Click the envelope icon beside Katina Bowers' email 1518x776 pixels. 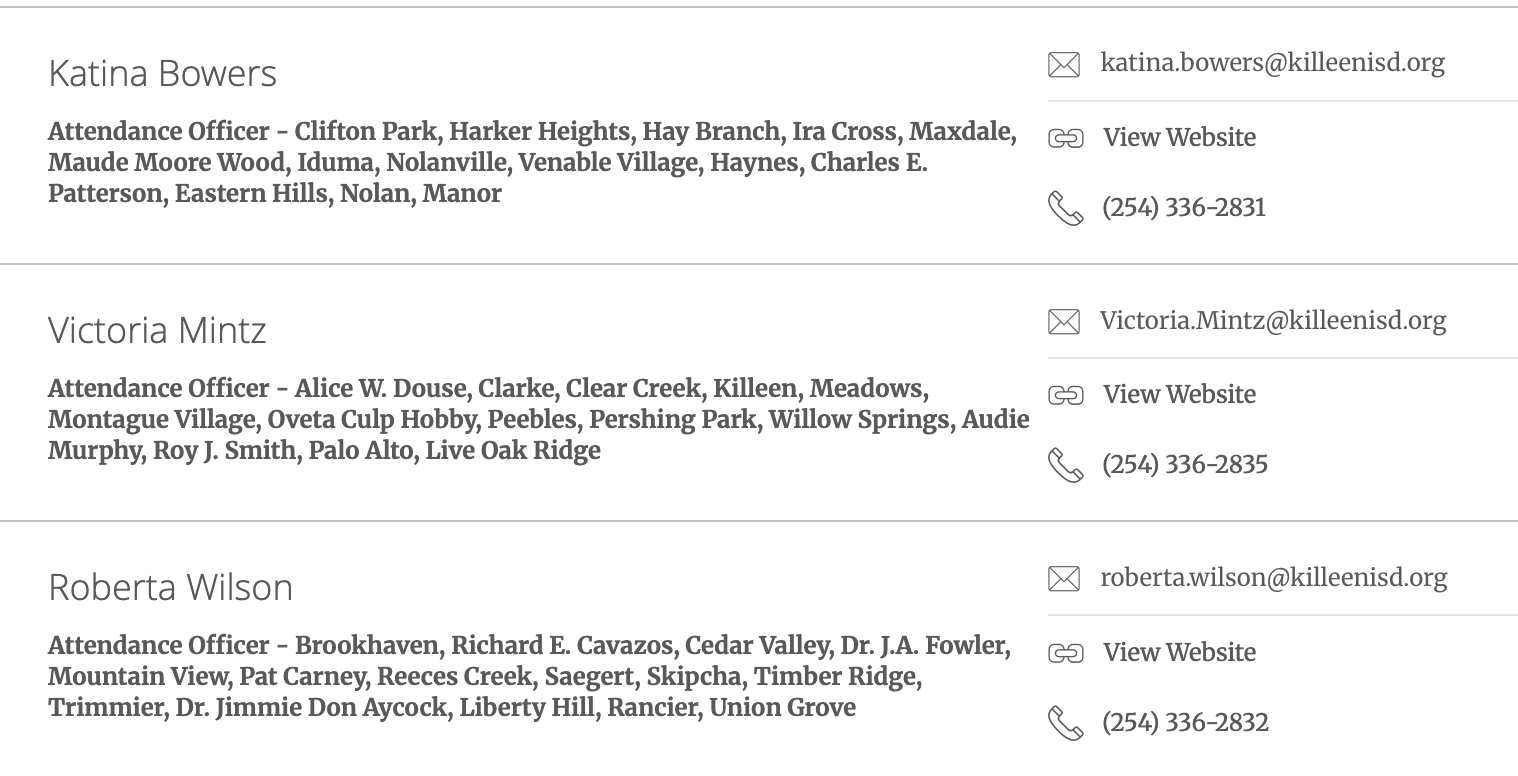point(1064,65)
